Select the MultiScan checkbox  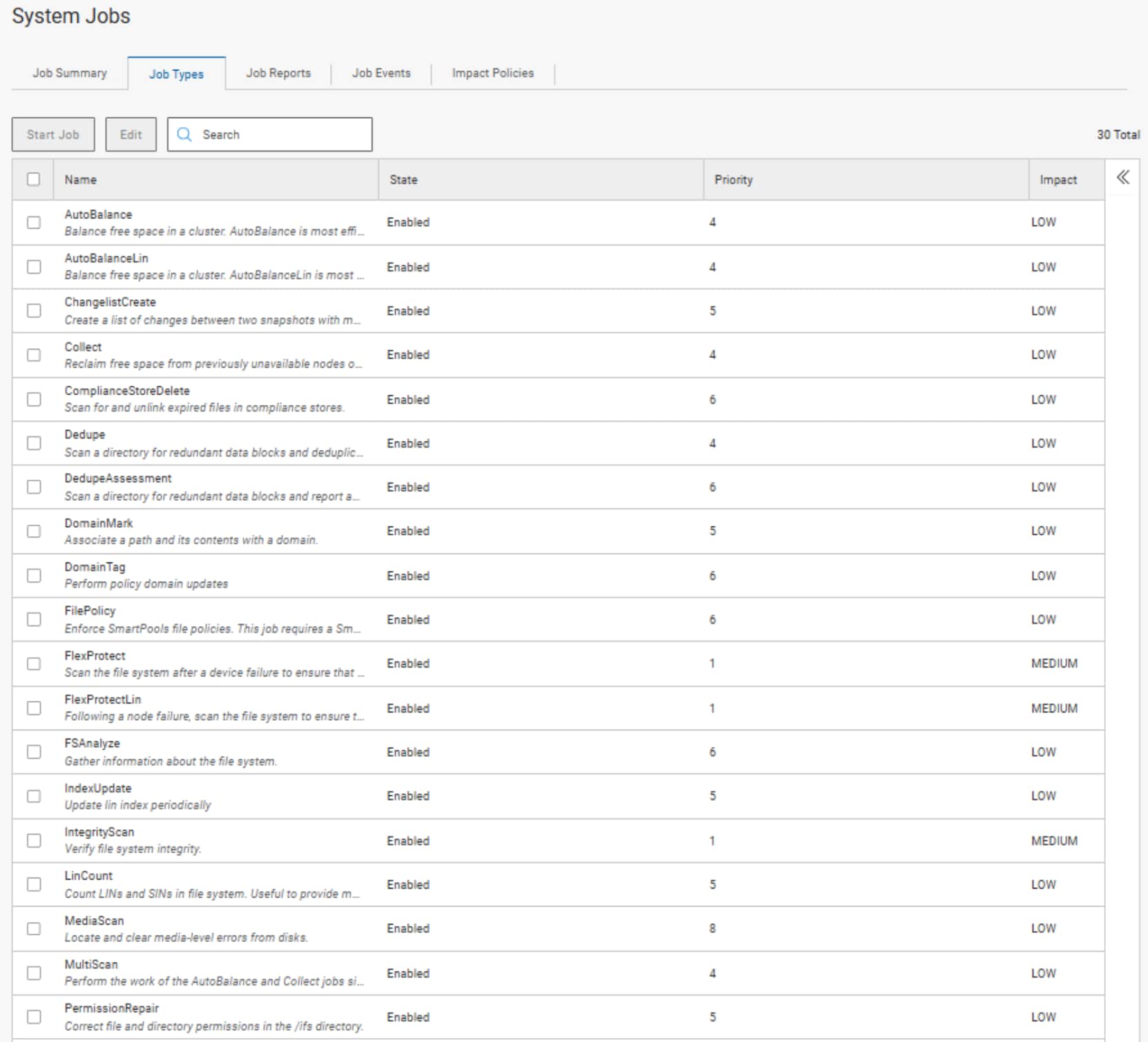tap(33, 973)
